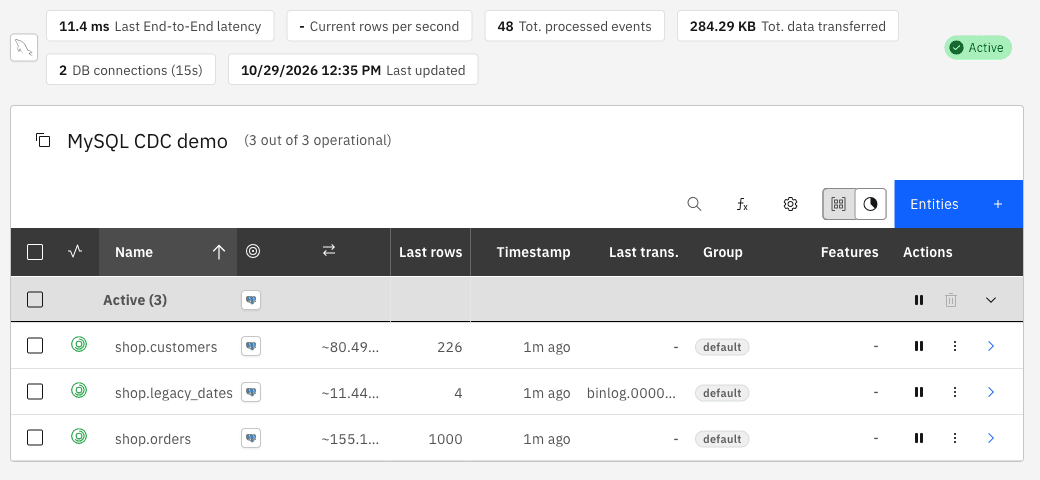Expand shop.orders details arrow

pos(991,438)
